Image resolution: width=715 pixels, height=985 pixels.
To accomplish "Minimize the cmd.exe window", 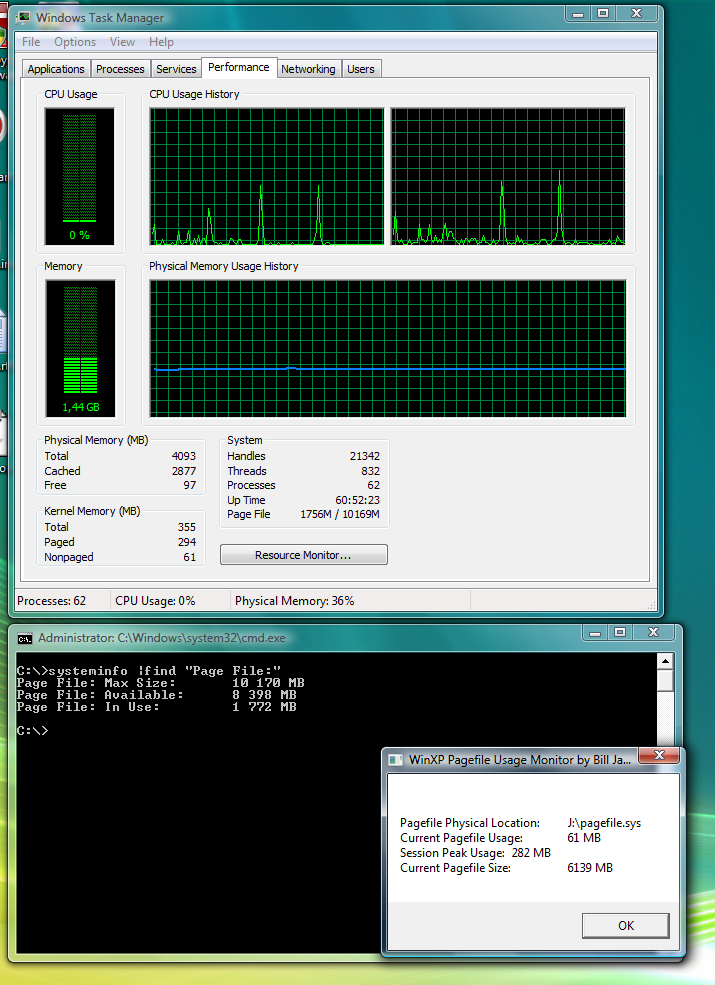I will (x=595, y=633).
